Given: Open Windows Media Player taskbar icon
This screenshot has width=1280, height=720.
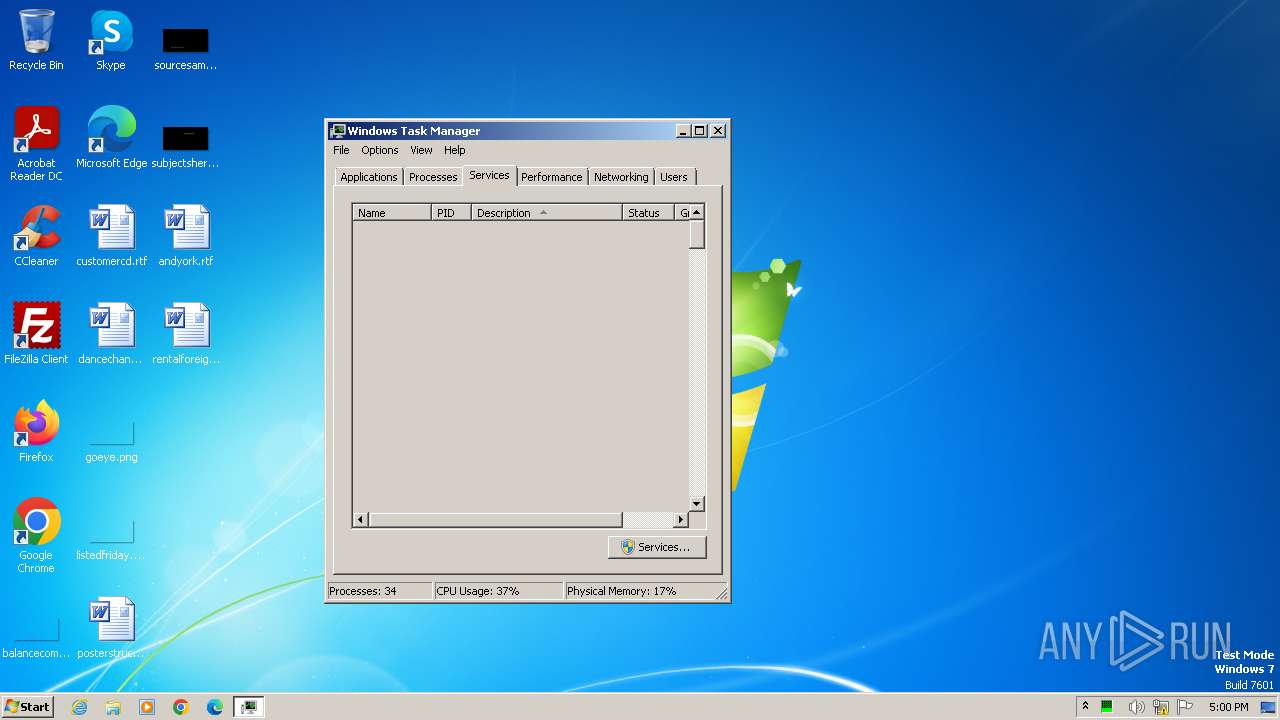Looking at the screenshot, I should (x=147, y=707).
